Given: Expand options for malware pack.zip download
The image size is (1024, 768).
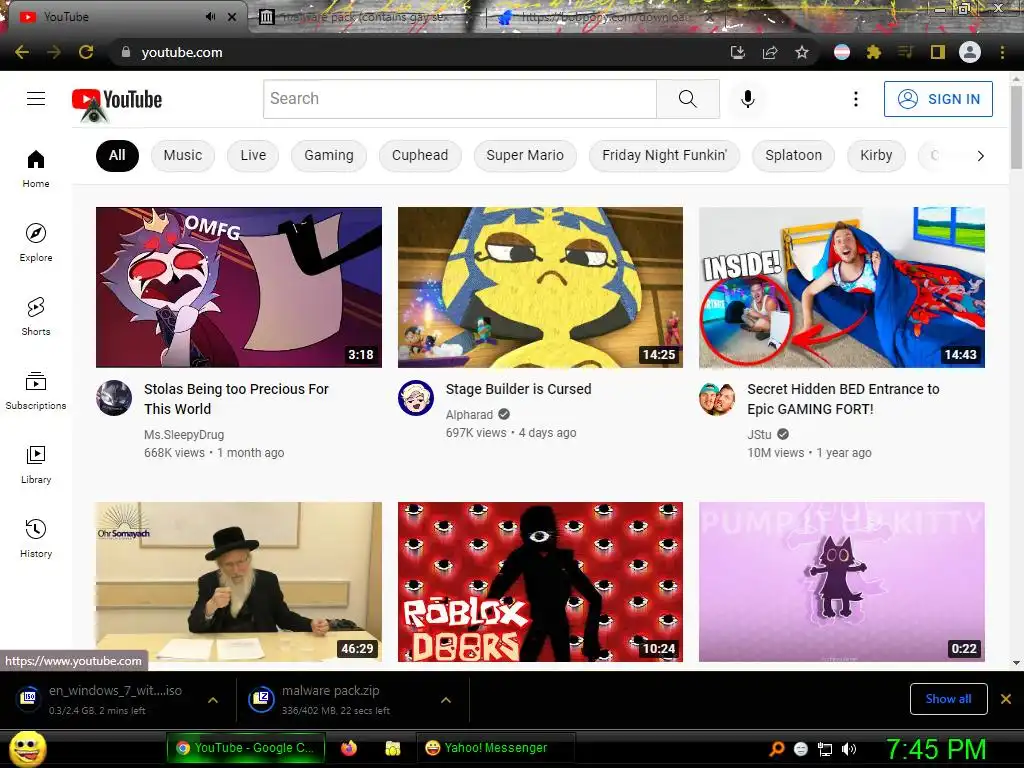Looking at the screenshot, I should tap(446, 700).
